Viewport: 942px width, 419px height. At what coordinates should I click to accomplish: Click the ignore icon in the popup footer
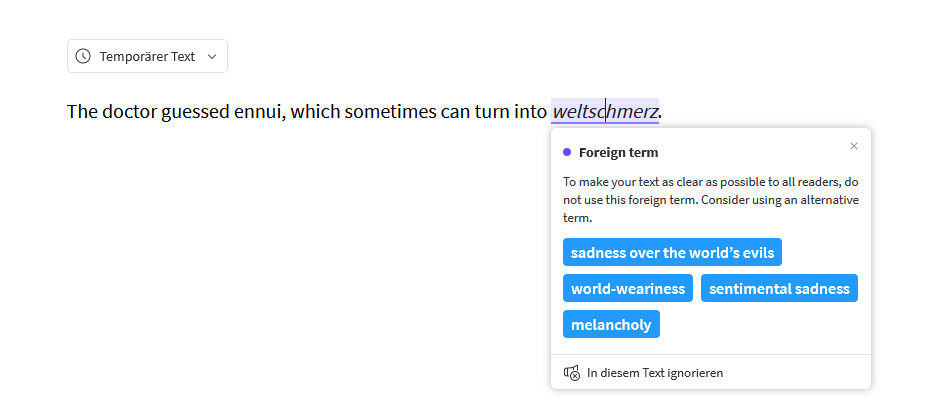pos(572,373)
